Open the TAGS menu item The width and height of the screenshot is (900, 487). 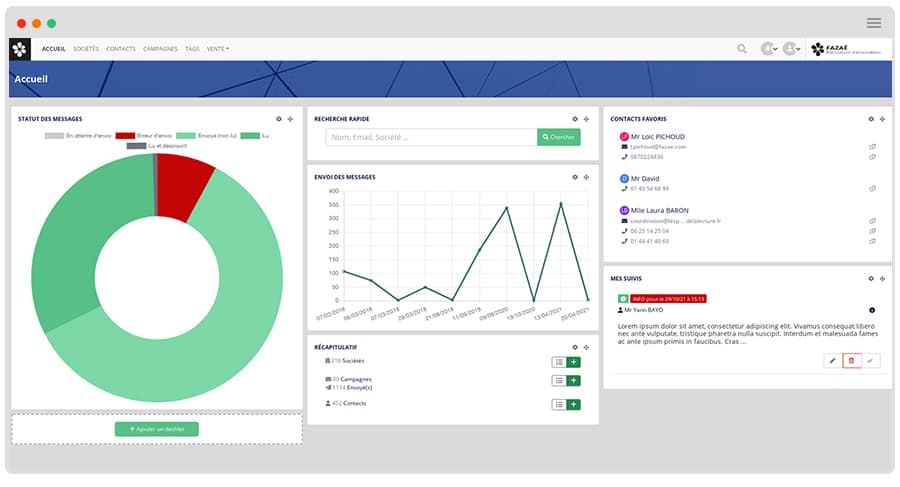192,49
